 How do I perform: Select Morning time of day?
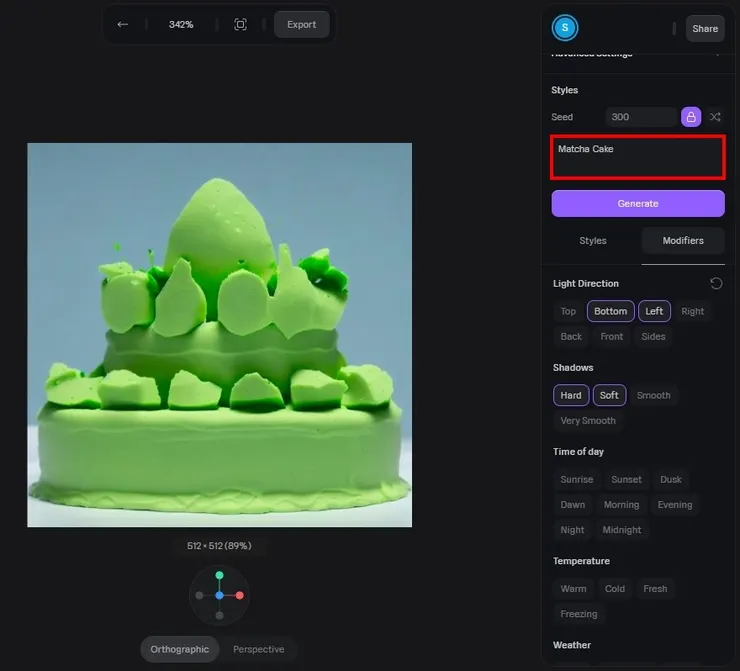tap(622, 504)
